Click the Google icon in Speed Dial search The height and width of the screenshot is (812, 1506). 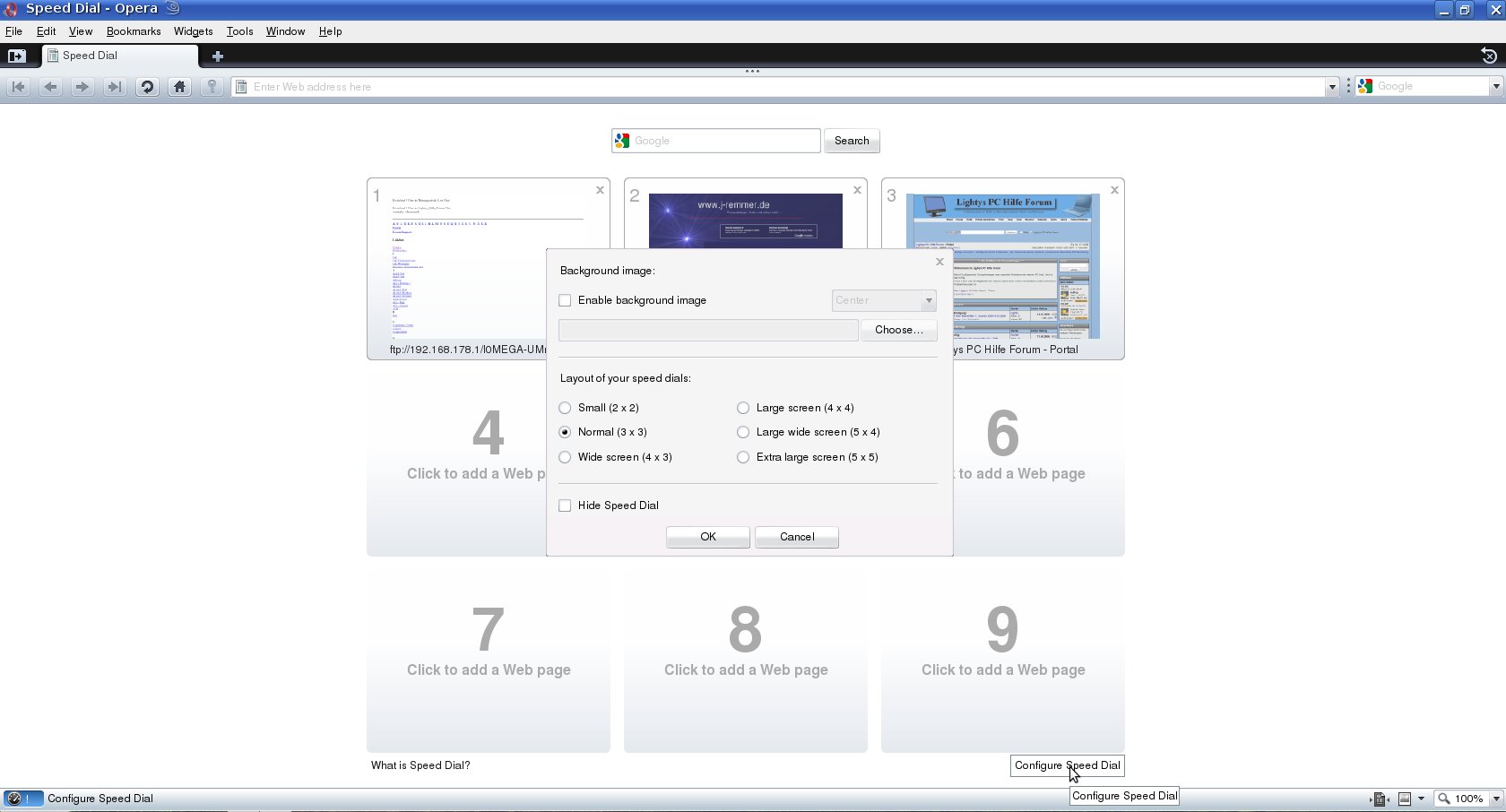(x=622, y=141)
